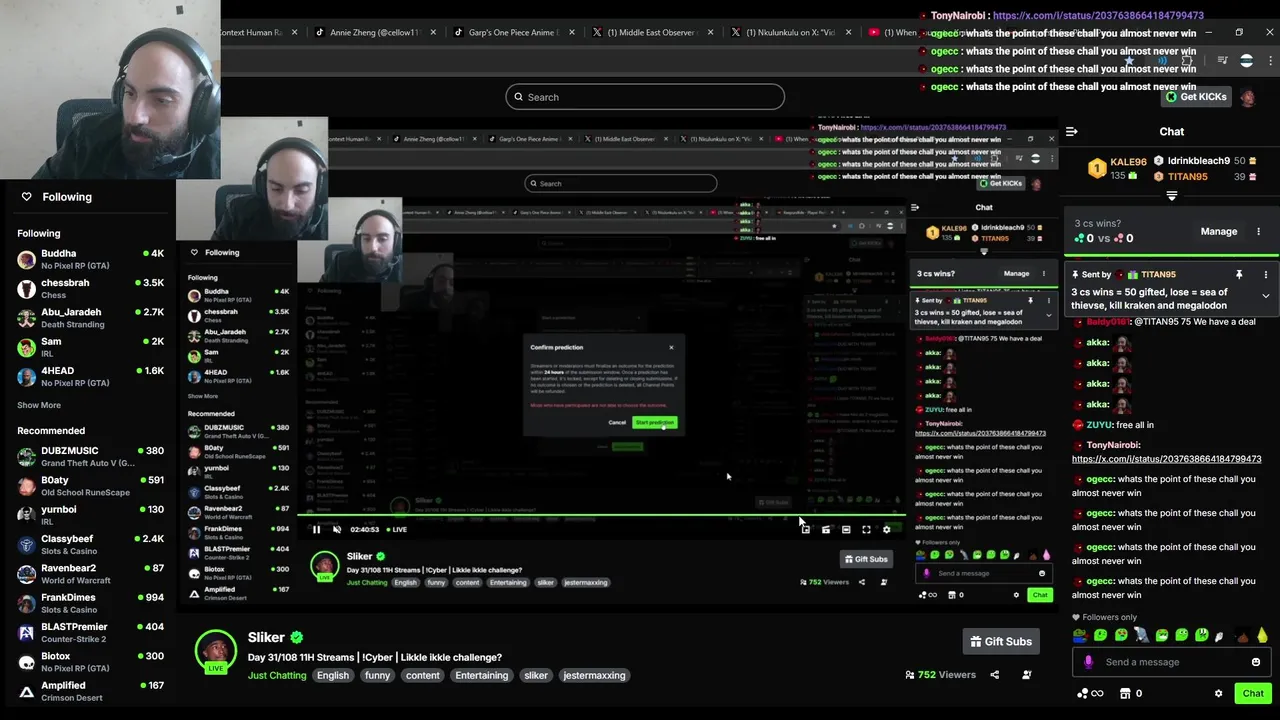Open TITAN95 in the gift leaderboard
Viewport: 1280px width, 720px height.
pyautogui.click(x=1187, y=176)
